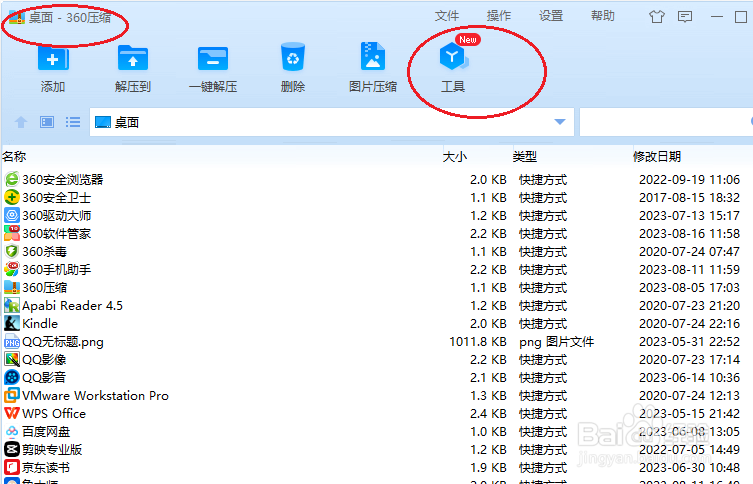
Task: Click the 360驱动大师 icon
Action: coord(12,215)
